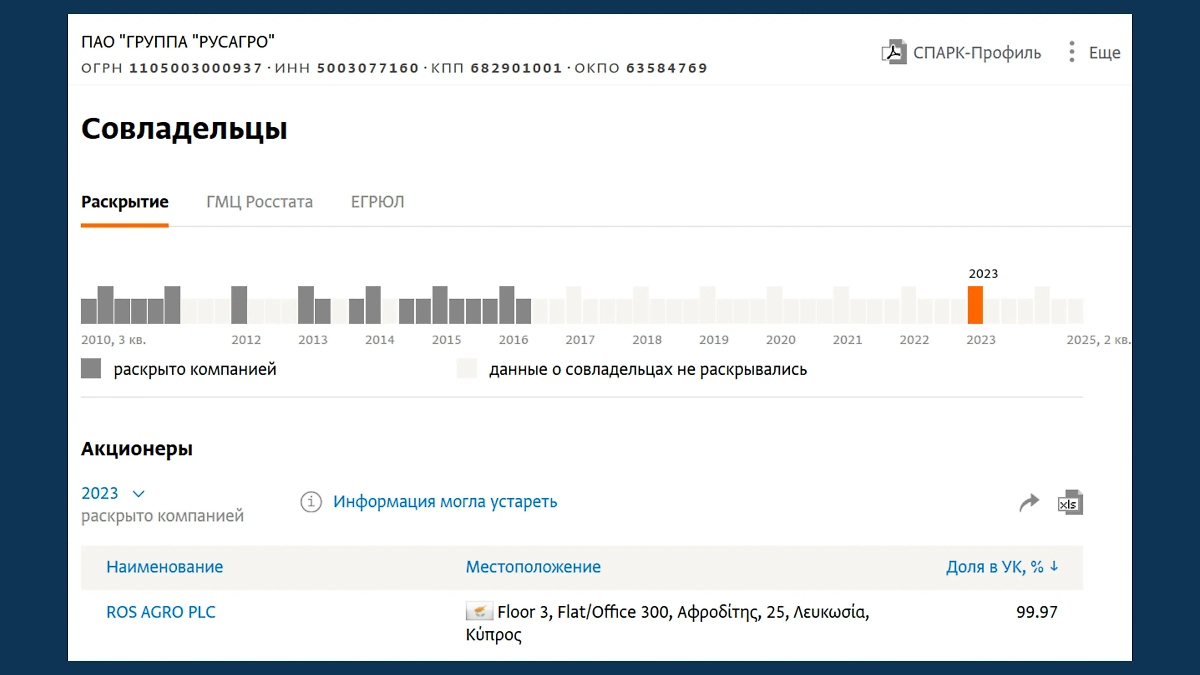Open the Еще three-dot menu
Viewport: 1200px width, 675px height.
click(1071, 53)
